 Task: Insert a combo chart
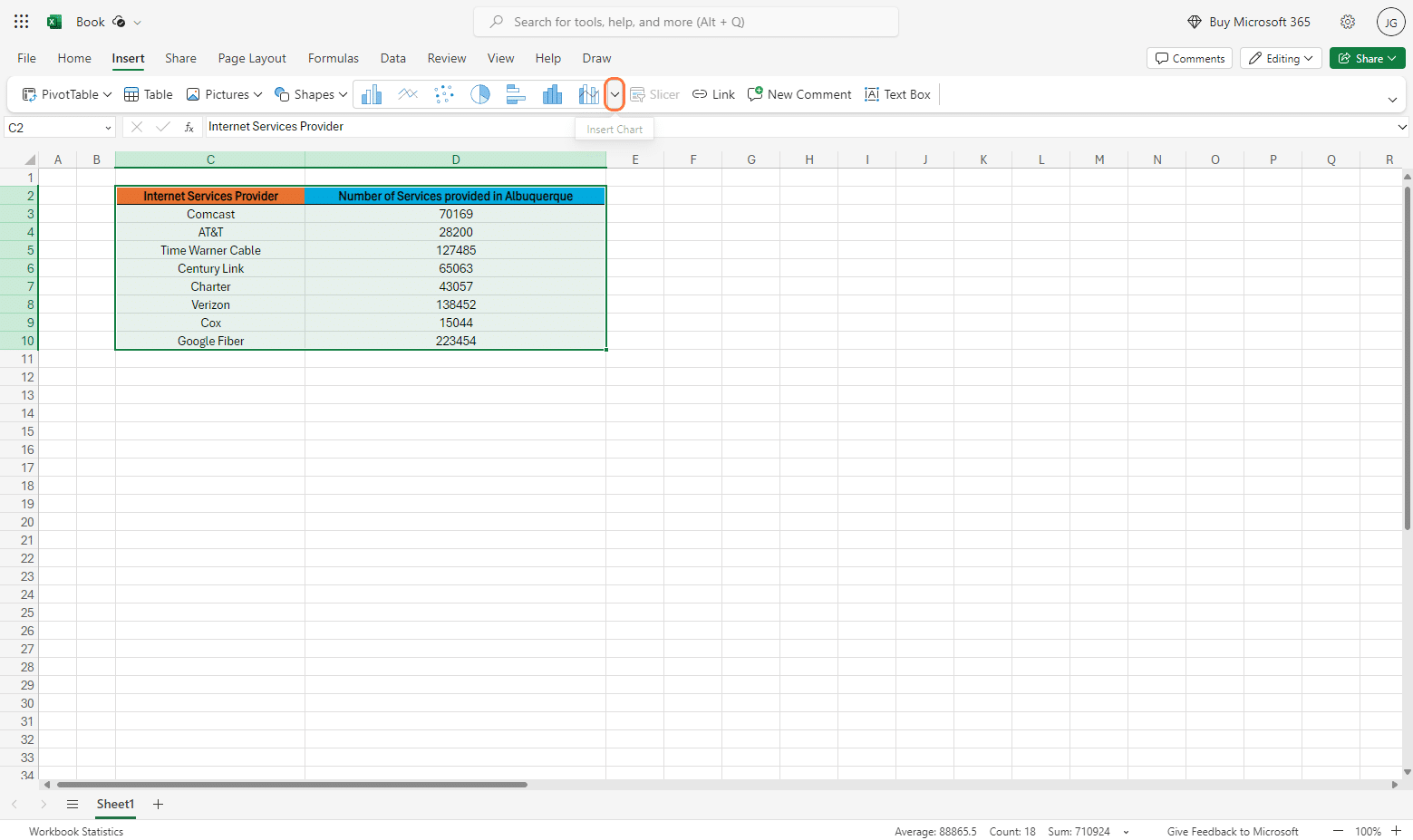click(588, 94)
